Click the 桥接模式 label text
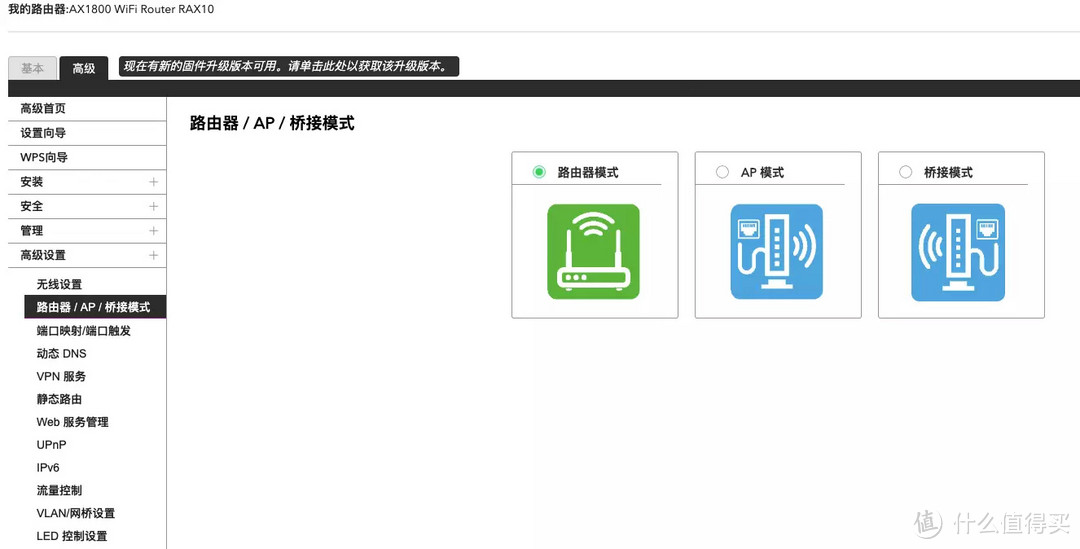The image size is (1080, 549). tap(948, 172)
